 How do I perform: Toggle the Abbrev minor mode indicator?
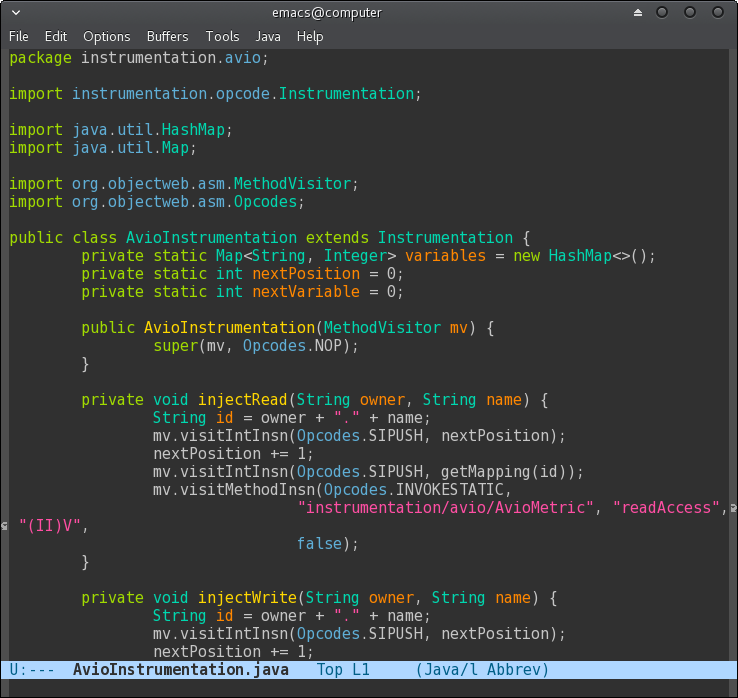[x=515, y=670]
